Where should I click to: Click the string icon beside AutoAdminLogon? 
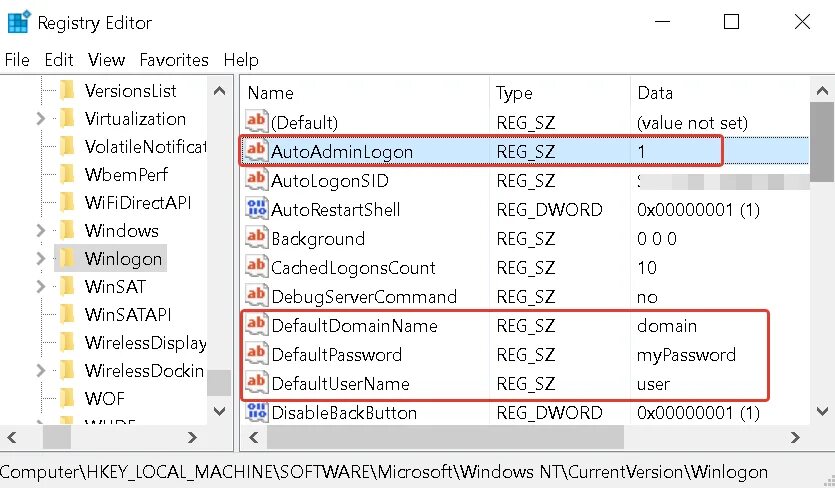256,151
